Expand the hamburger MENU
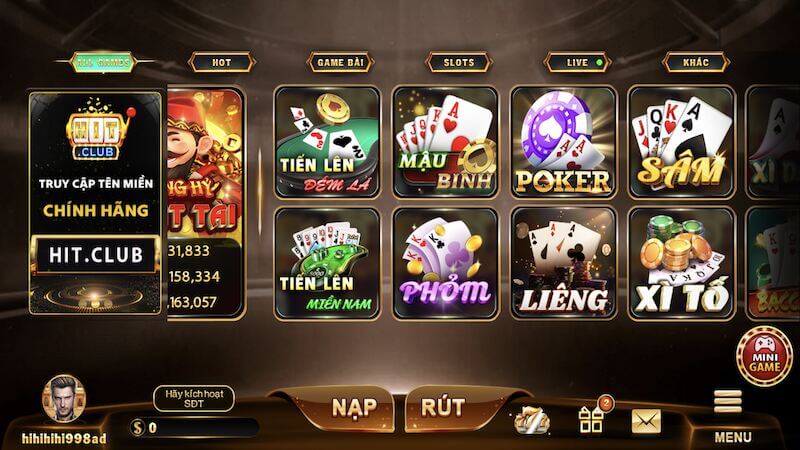Screen dimensions: 800x450 (x=730, y=416)
